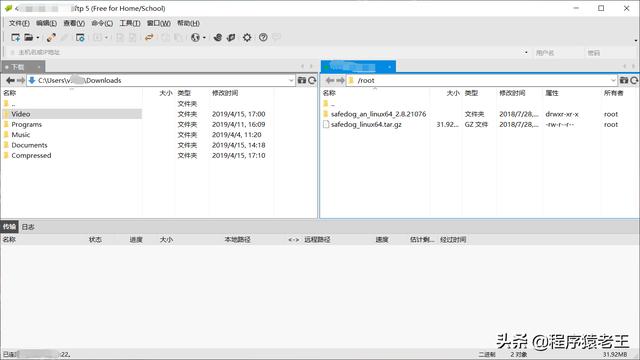640x360 pixels.
Task: Click the globe icon in toolbar
Action: [x=196, y=38]
